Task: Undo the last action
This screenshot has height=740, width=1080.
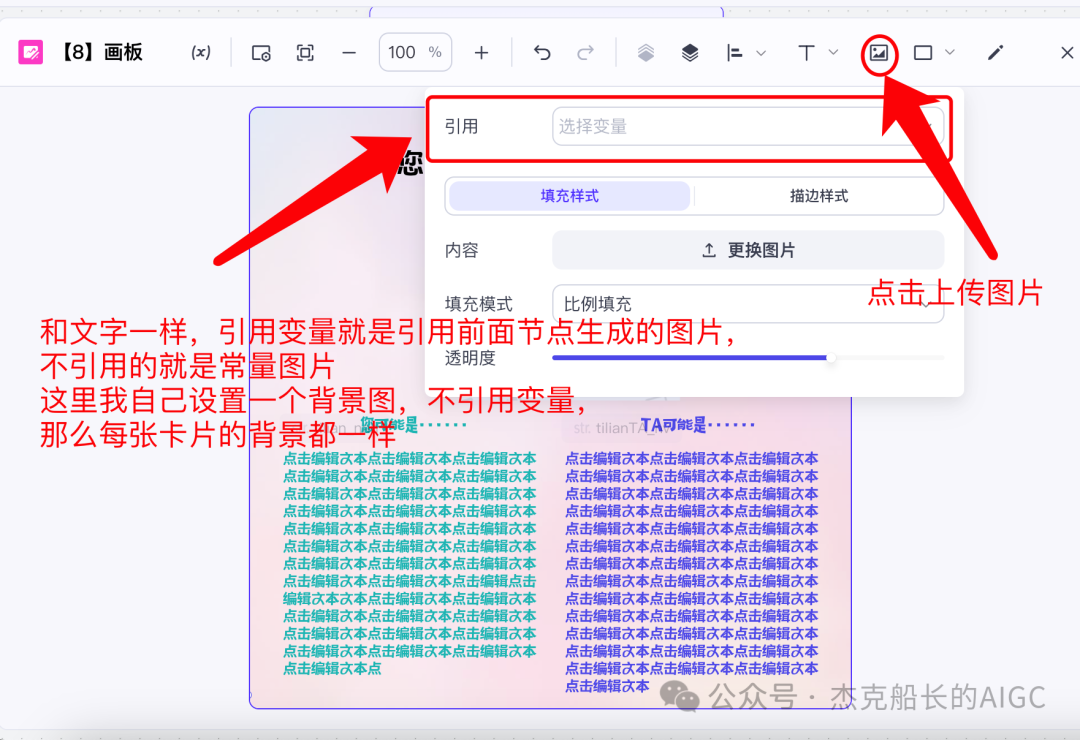Action: tap(542, 53)
